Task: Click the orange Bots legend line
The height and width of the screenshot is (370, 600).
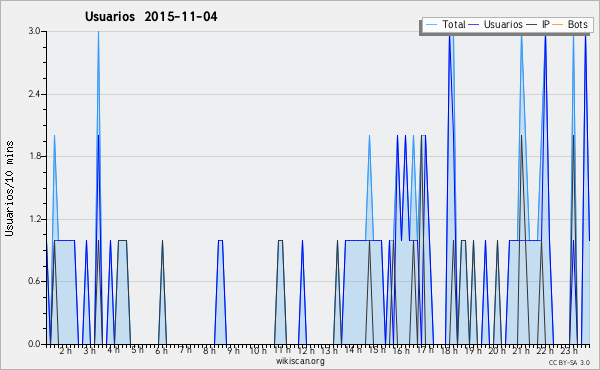Action: [558, 25]
